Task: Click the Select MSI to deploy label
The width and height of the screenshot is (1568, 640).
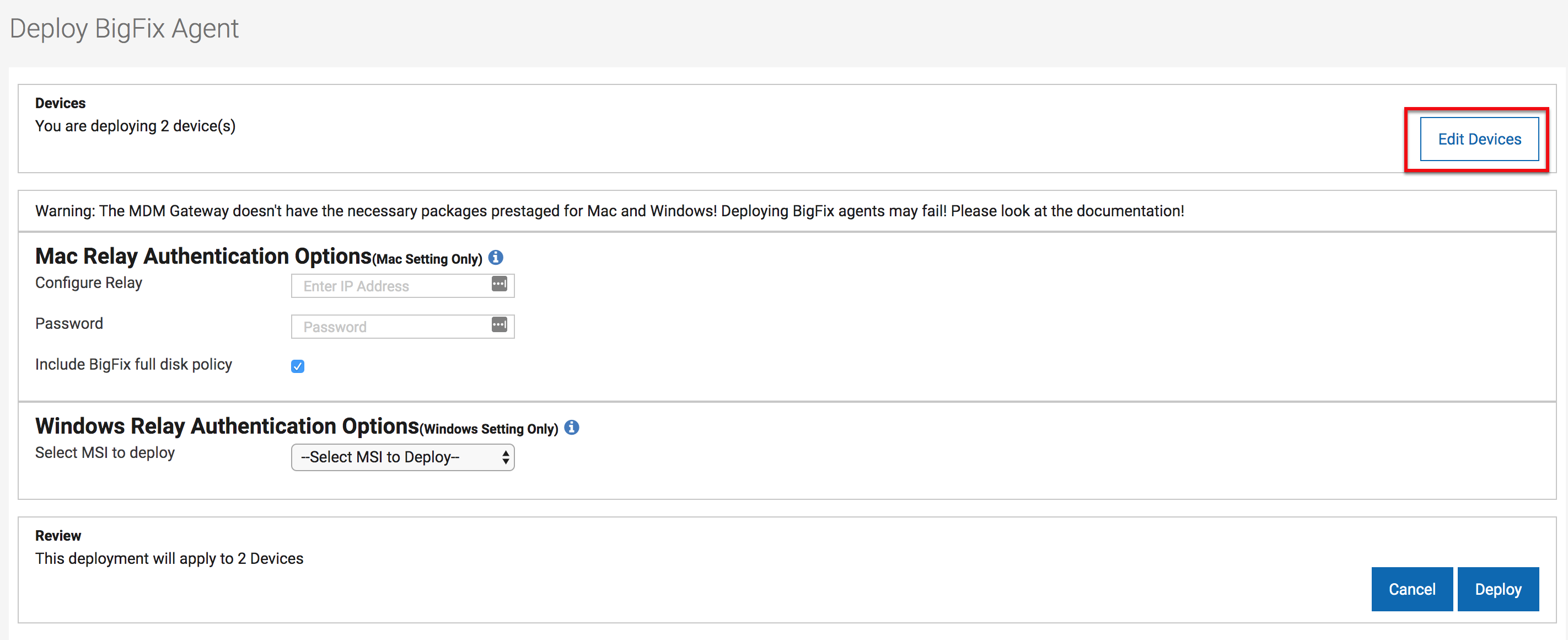Action: 105,452
